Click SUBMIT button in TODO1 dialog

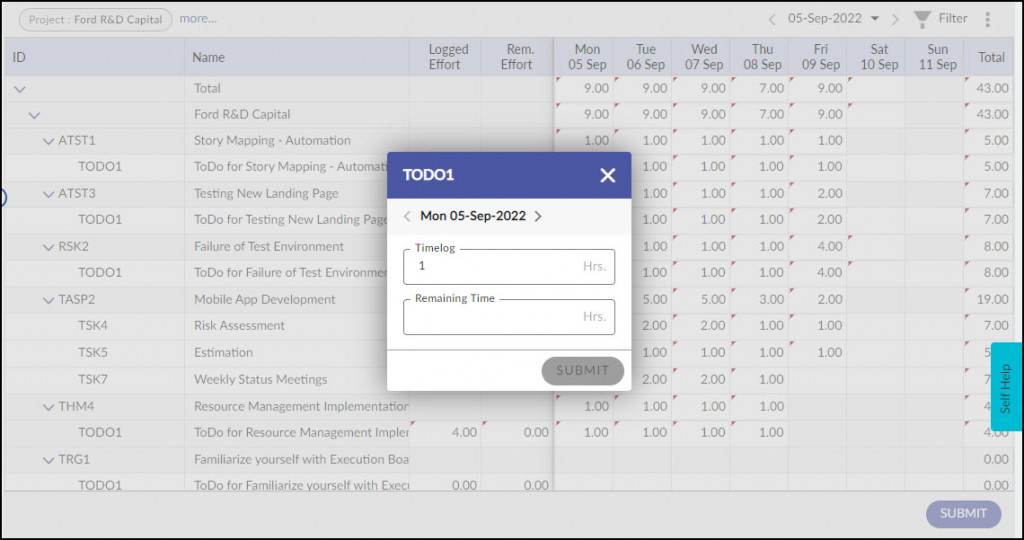[583, 370]
